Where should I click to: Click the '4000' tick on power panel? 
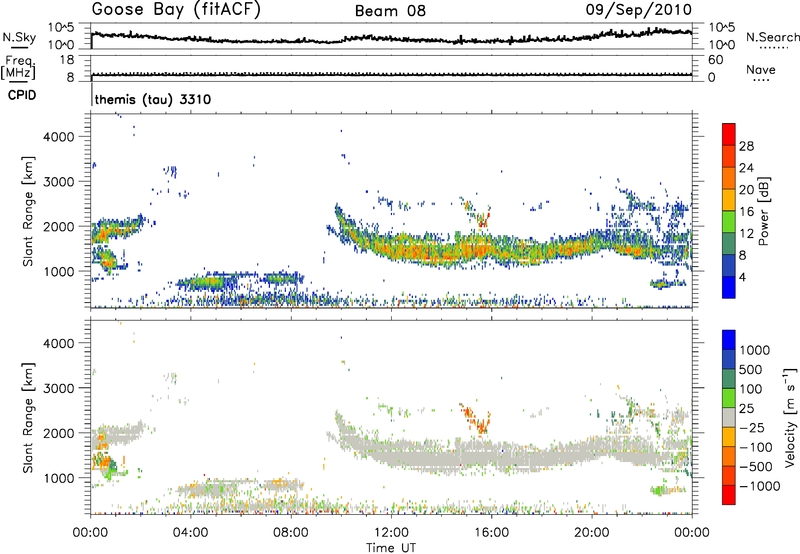pos(59,137)
